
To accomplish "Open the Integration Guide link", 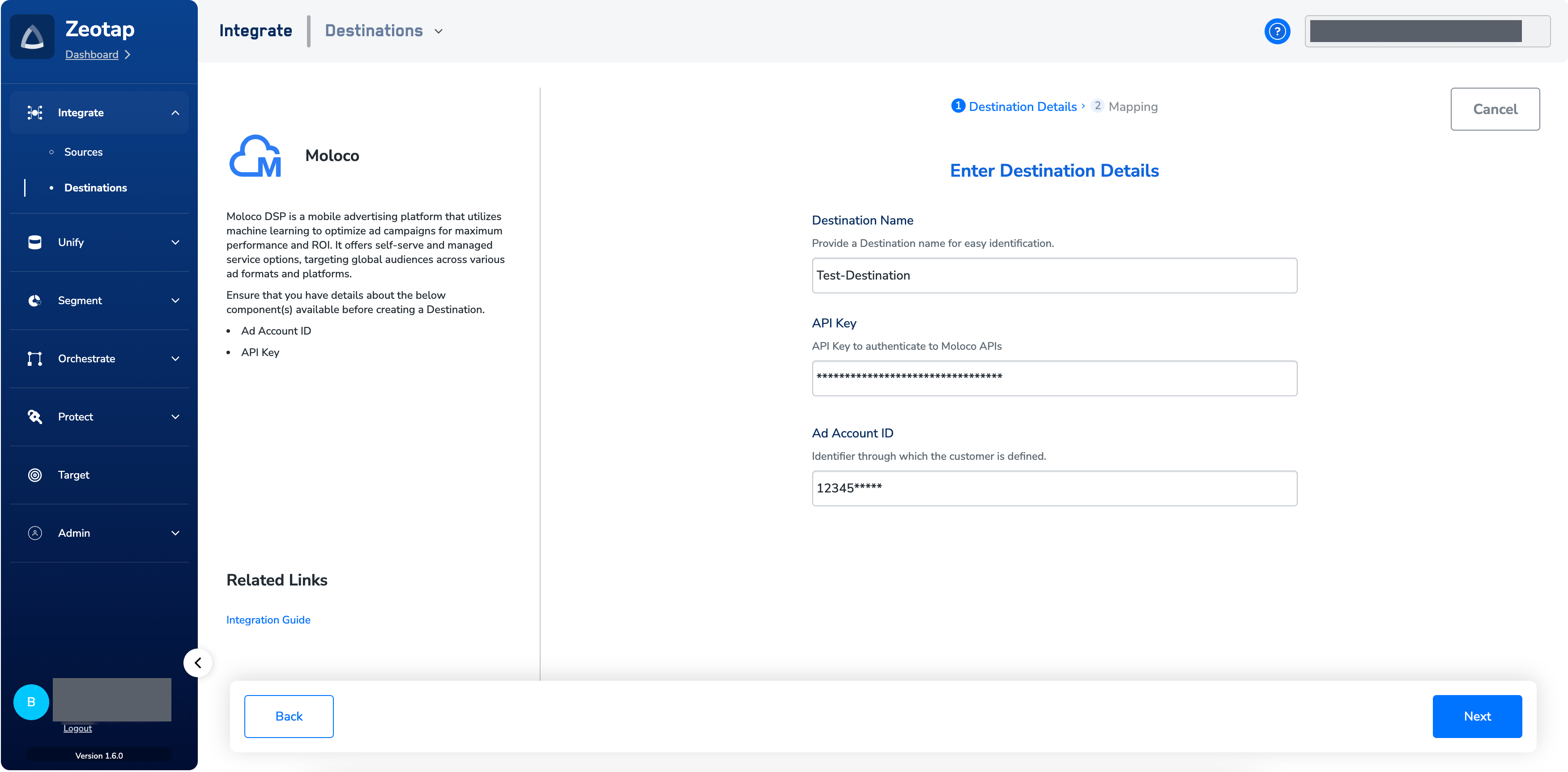I will coord(268,620).
